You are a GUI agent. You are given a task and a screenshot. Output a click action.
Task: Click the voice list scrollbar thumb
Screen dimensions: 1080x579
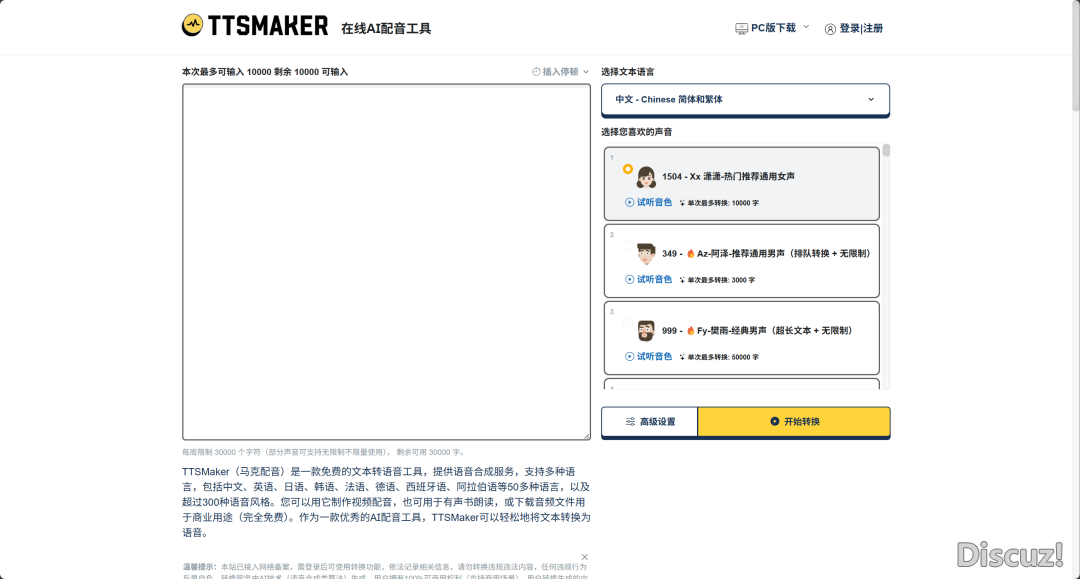pos(886,151)
